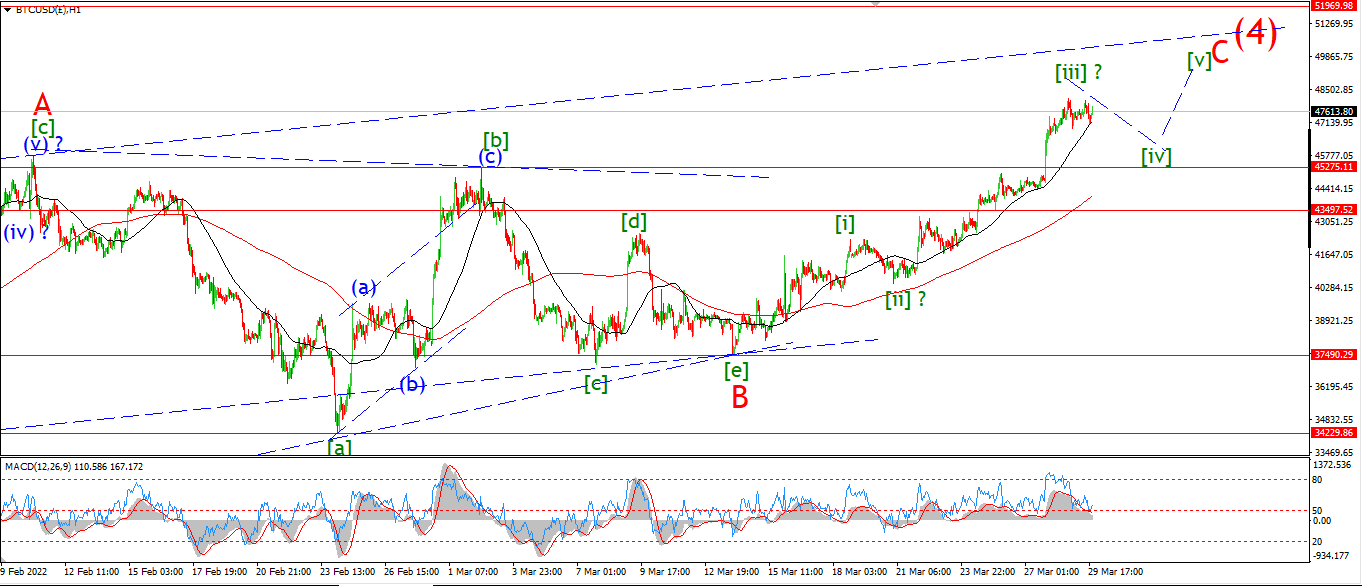Click the gray chart shift triangle at top edge
The width and height of the screenshot is (1362, 586).
point(877,4)
